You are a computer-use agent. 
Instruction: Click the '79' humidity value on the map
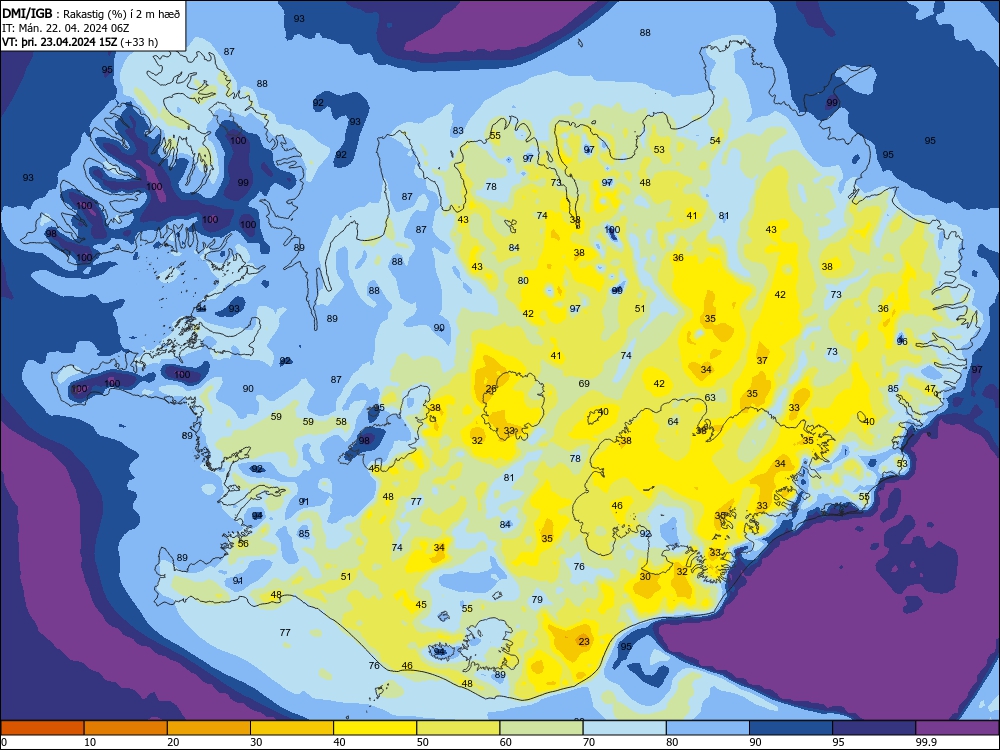pyautogui.click(x=537, y=599)
